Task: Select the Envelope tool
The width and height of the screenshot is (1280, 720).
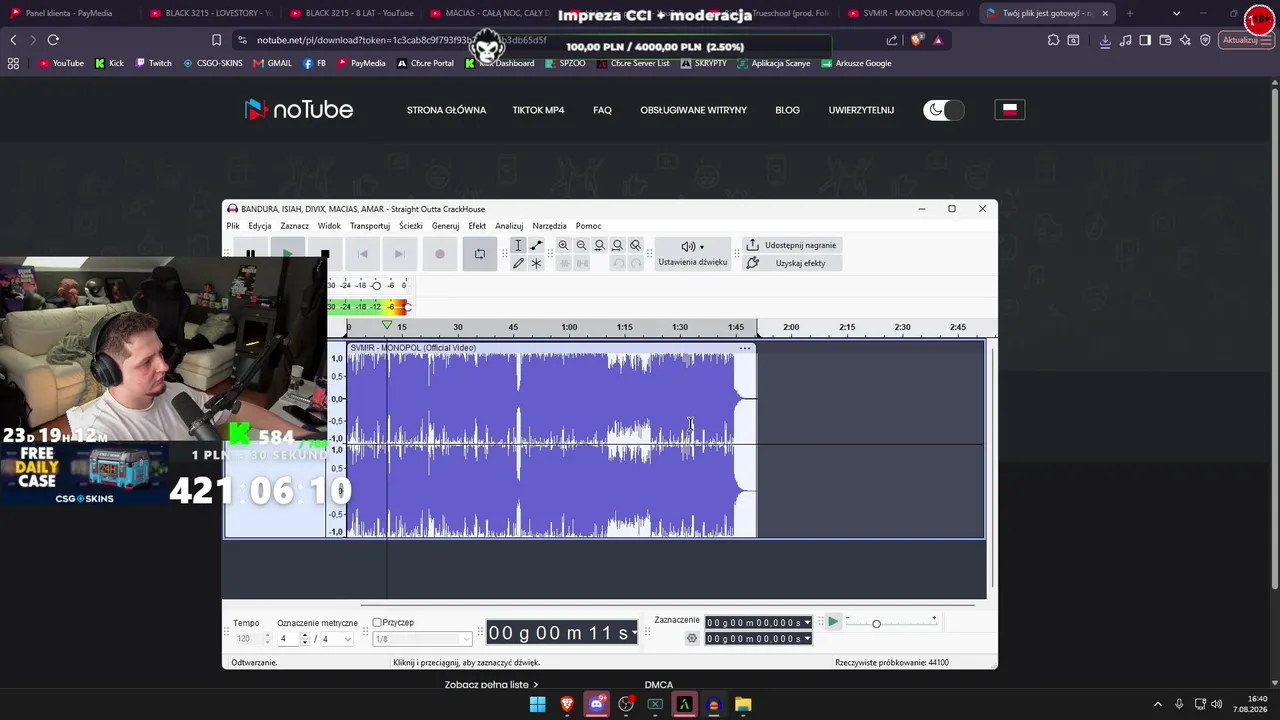Action: pos(536,245)
